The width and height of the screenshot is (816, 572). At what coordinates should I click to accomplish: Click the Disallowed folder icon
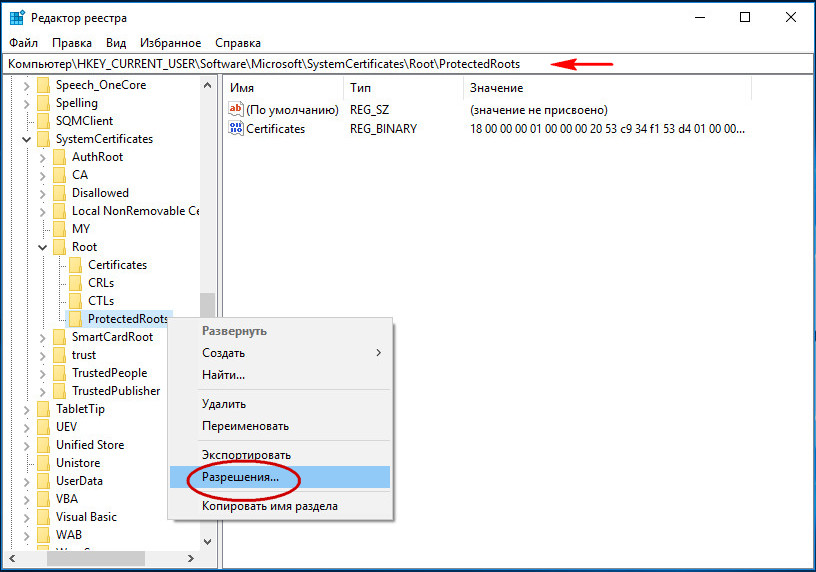(60, 193)
